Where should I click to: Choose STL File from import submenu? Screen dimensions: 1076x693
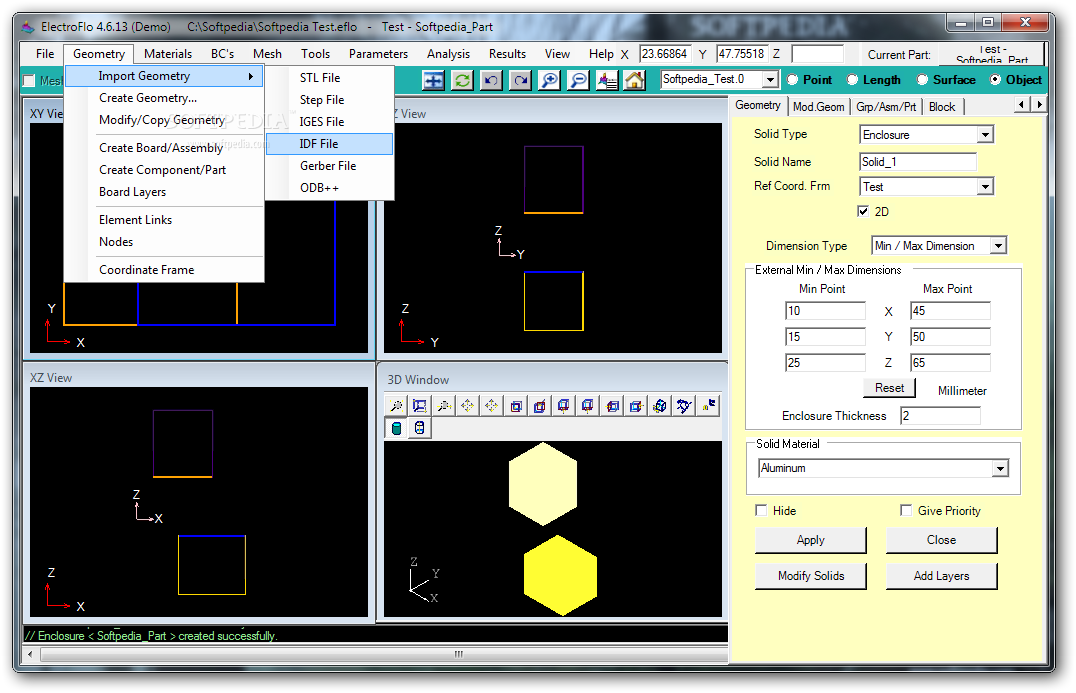(x=329, y=78)
